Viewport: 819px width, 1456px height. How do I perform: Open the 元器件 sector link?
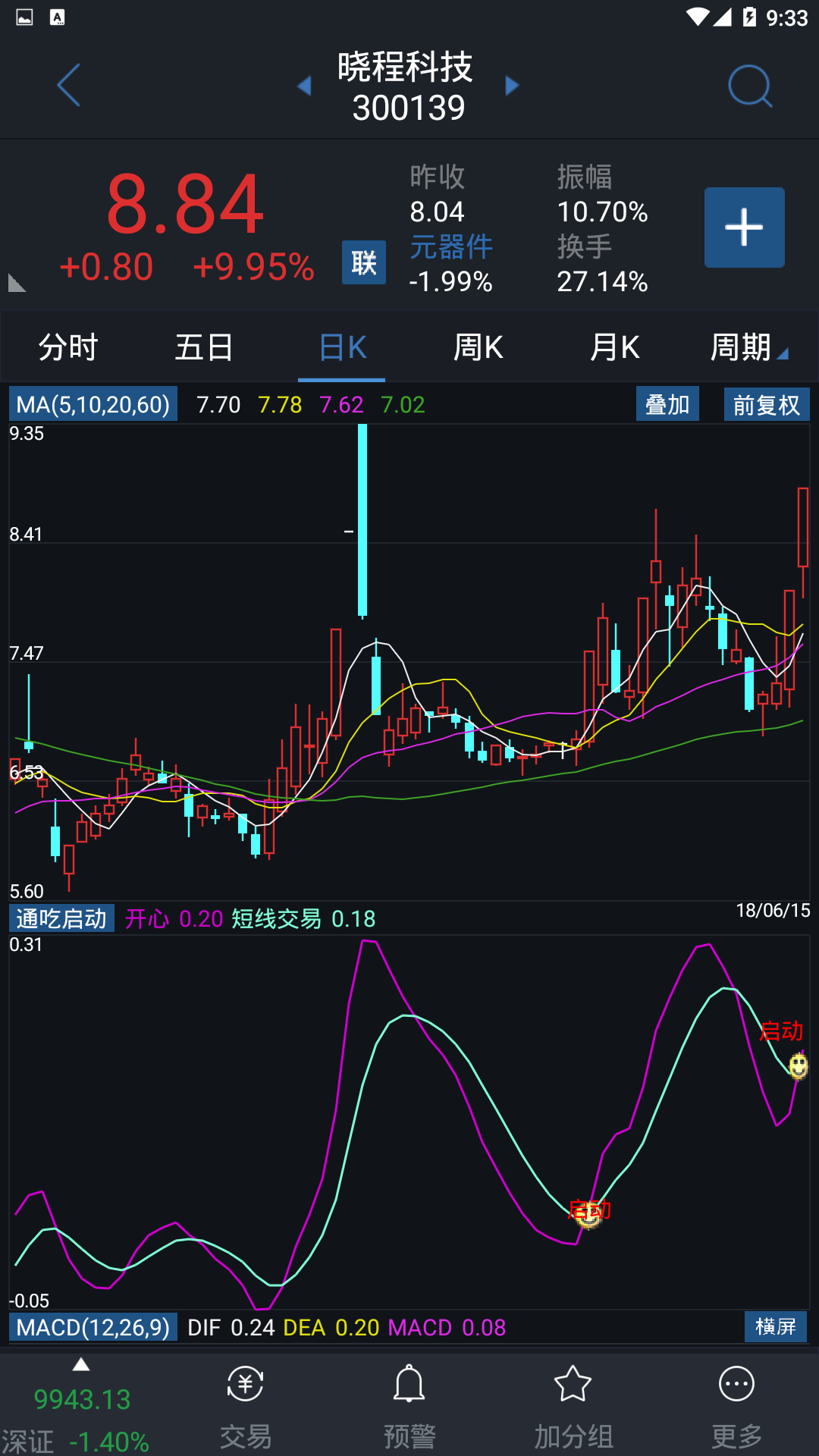point(451,247)
